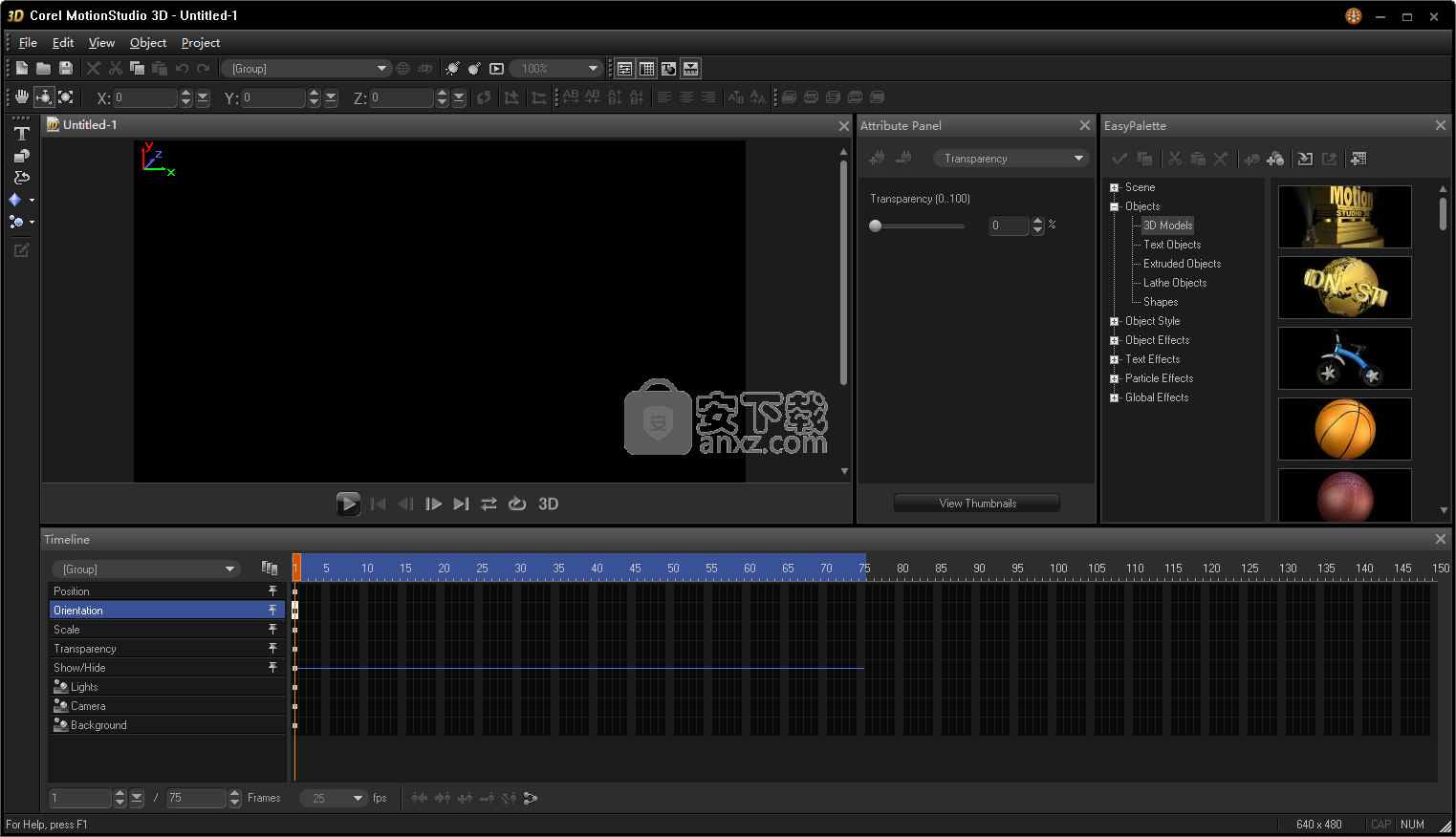Viewport: 1456px width, 837px height.
Task: Expand the Object Effects node
Action: (1114, 340)
